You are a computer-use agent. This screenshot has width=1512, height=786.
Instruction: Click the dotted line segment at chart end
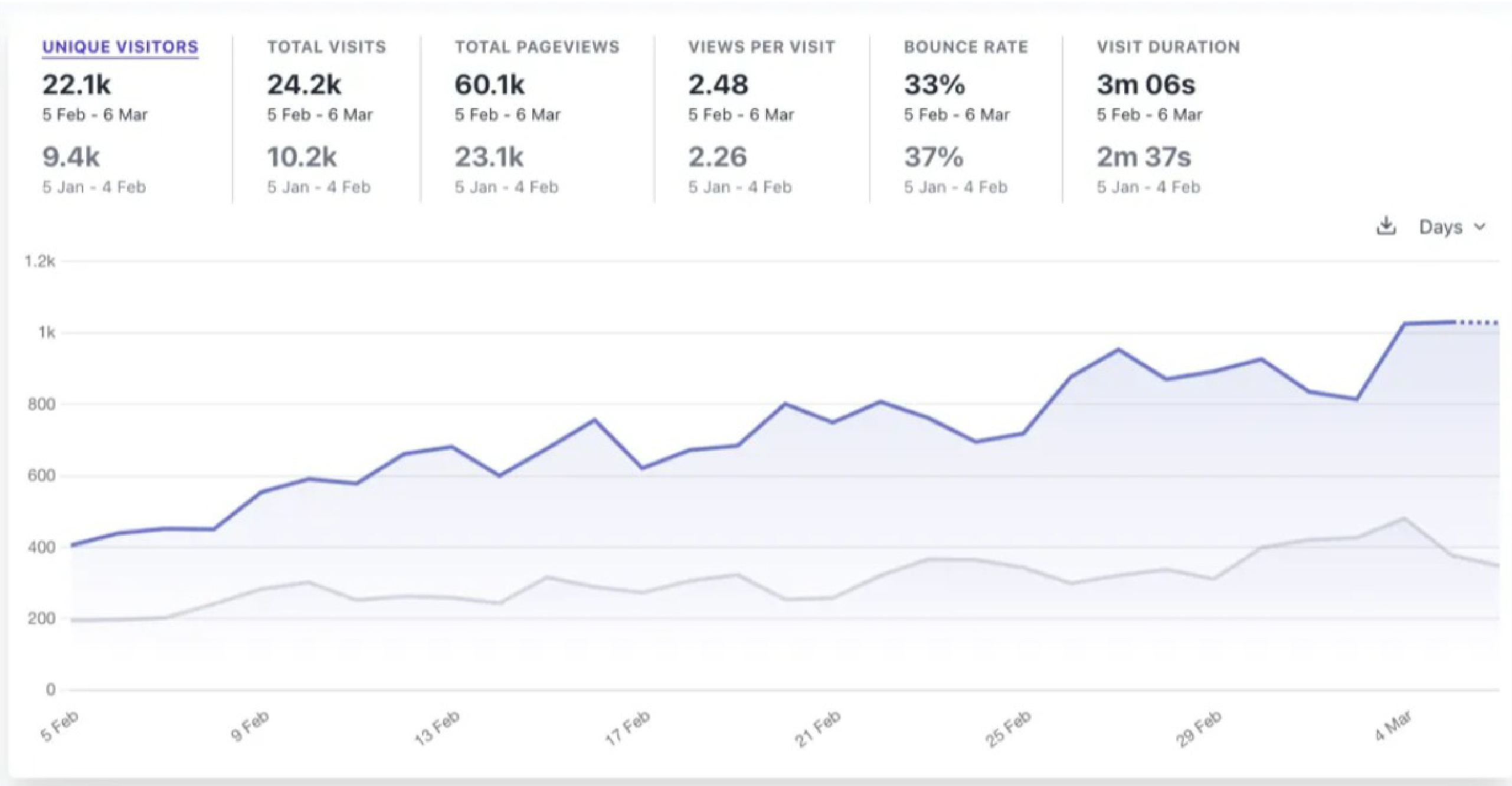pos(1478,323)
